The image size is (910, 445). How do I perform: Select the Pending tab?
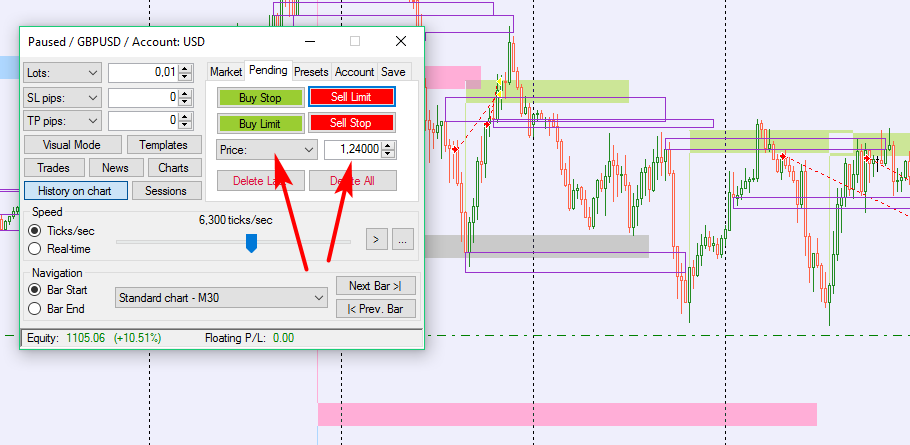[268, 70]
